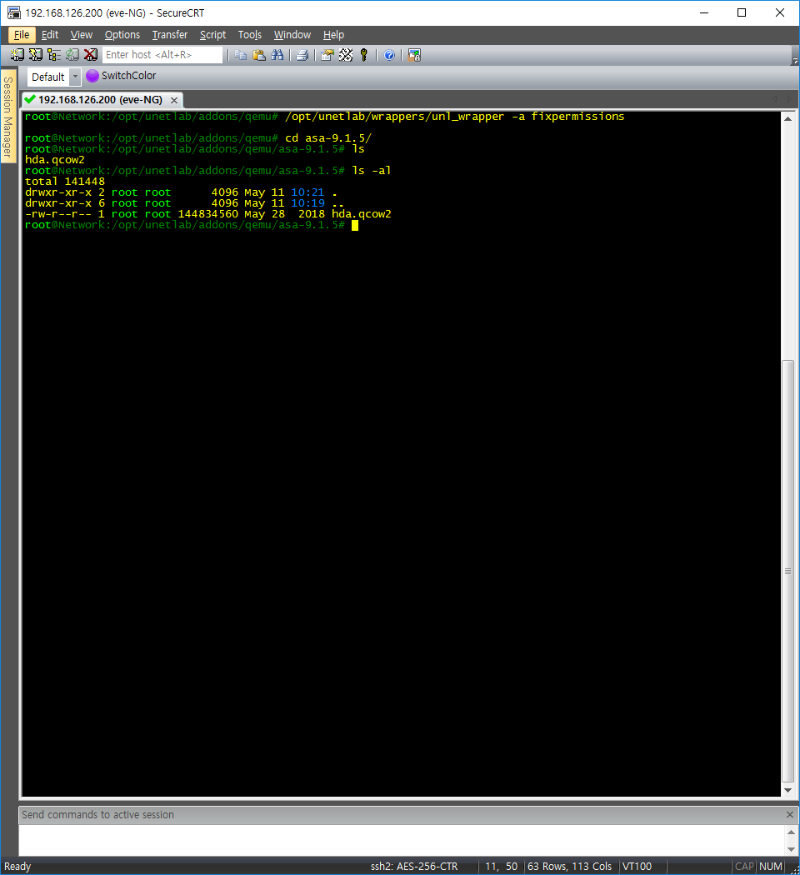The width and height of the screenshot is (800, 875).
Task: Click the SwitchColor button
Action: click(x=121, y=76)
